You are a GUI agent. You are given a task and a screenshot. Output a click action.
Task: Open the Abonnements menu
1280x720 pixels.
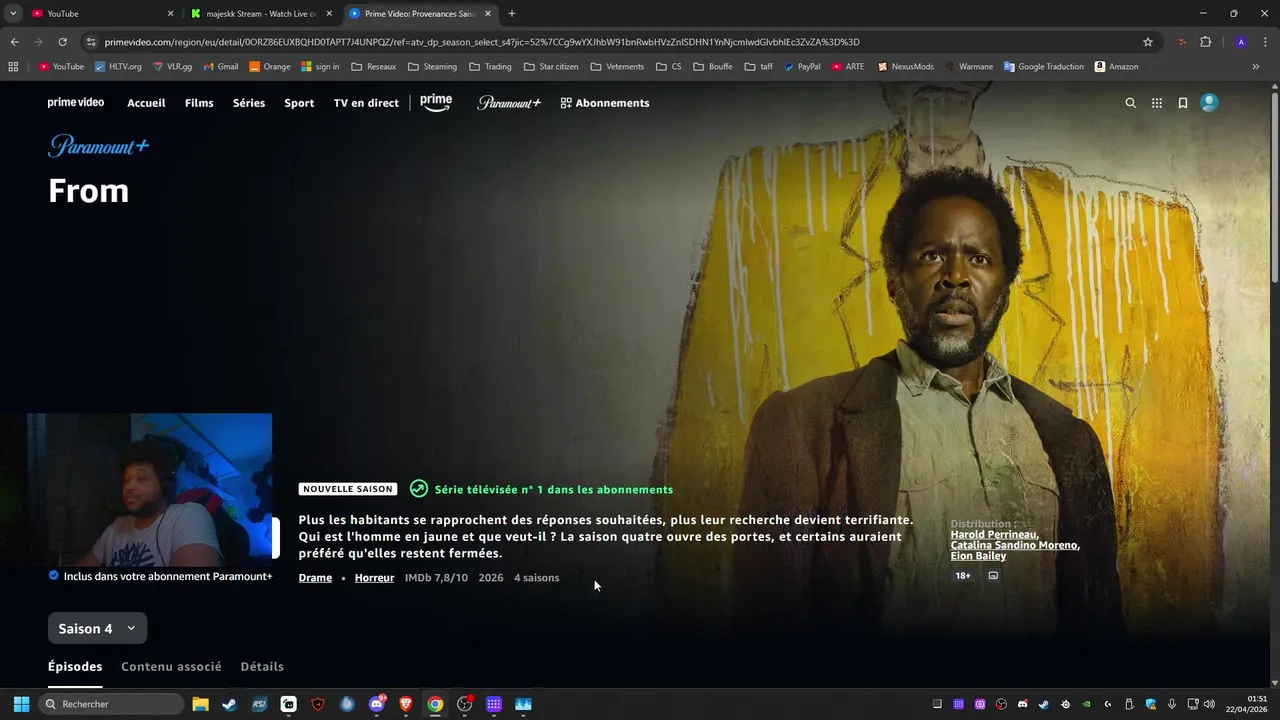[x=605, y=103]
